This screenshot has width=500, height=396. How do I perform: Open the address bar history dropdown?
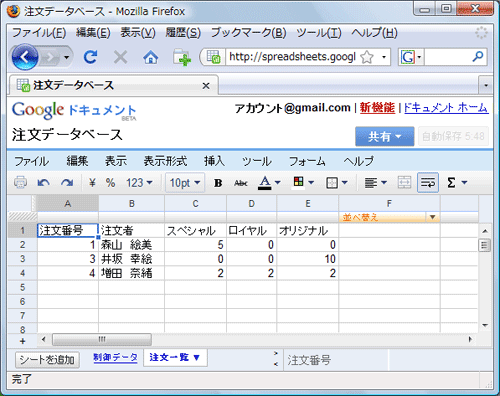click(x=384, y=57)
